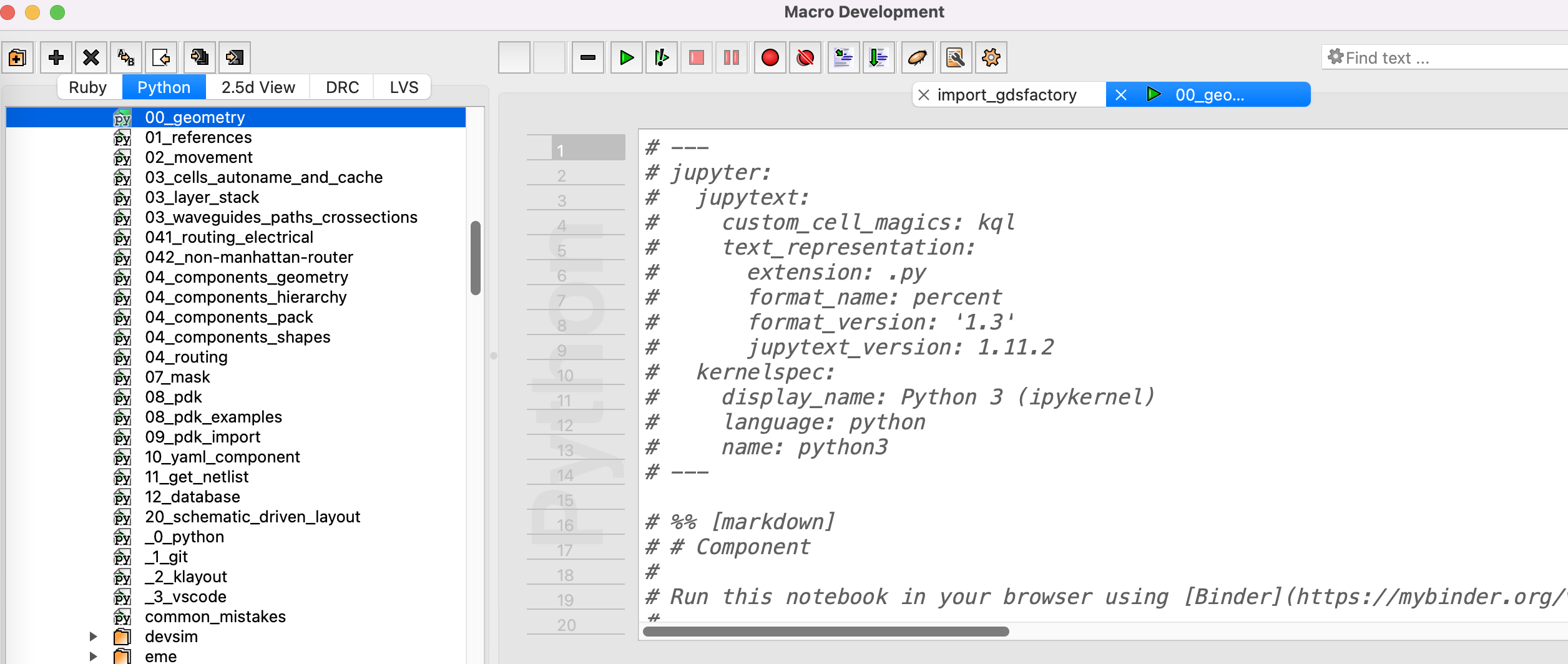Open the DRC tab
The height and width of the screenshot is (664, 1568).
(x=341, y=87)
